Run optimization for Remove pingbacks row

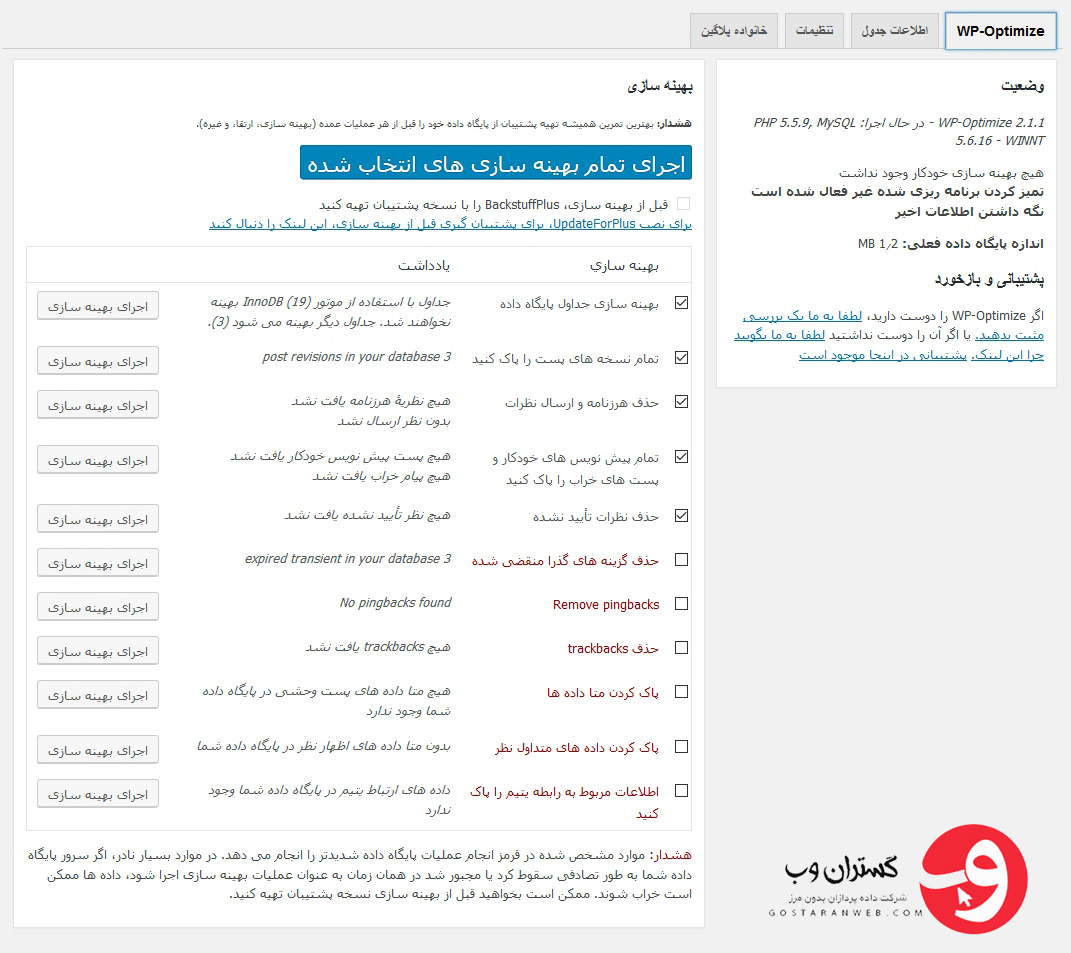tap(98, 607)
